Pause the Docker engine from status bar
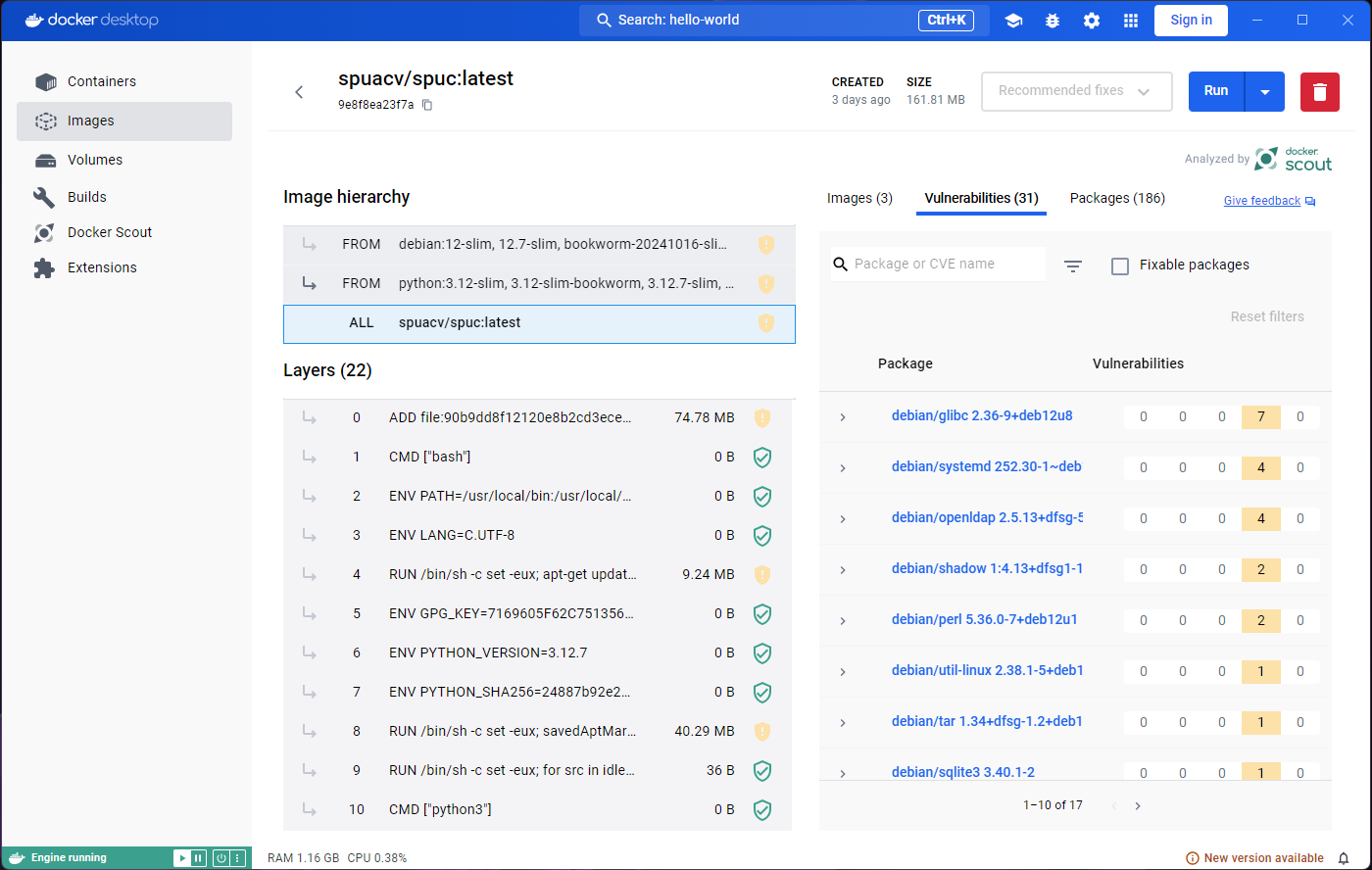Screen dimensions: 1372x870 (x=198, y=858)
